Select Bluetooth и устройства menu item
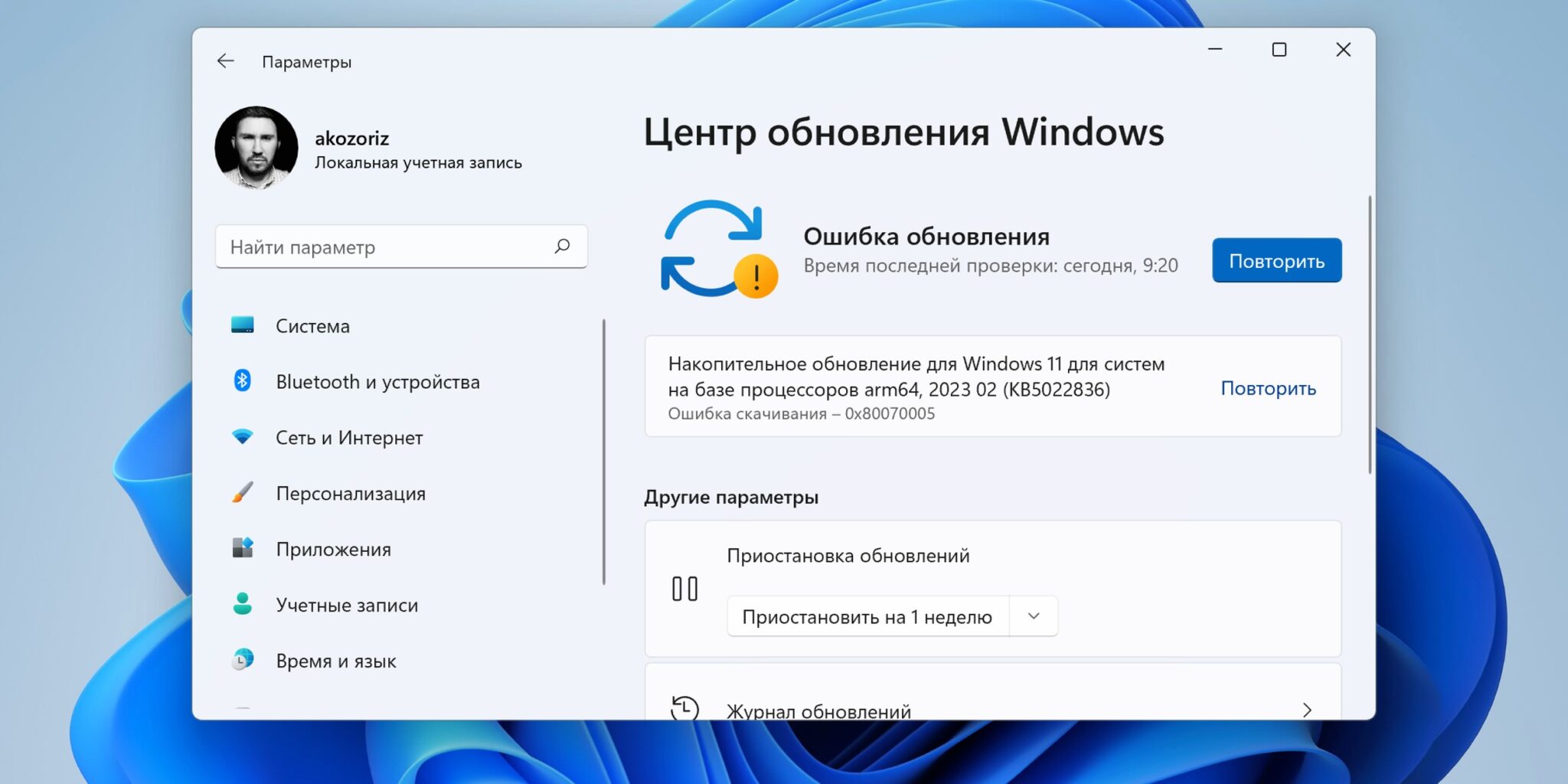The height and width of the screenshot is (784, 1568). (x=377, y=382)
